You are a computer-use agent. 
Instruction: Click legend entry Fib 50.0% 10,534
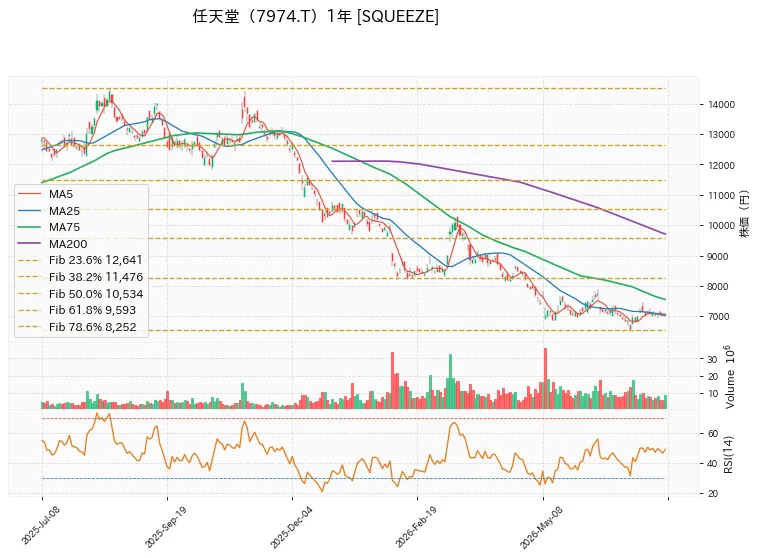(x=80, y=294)
